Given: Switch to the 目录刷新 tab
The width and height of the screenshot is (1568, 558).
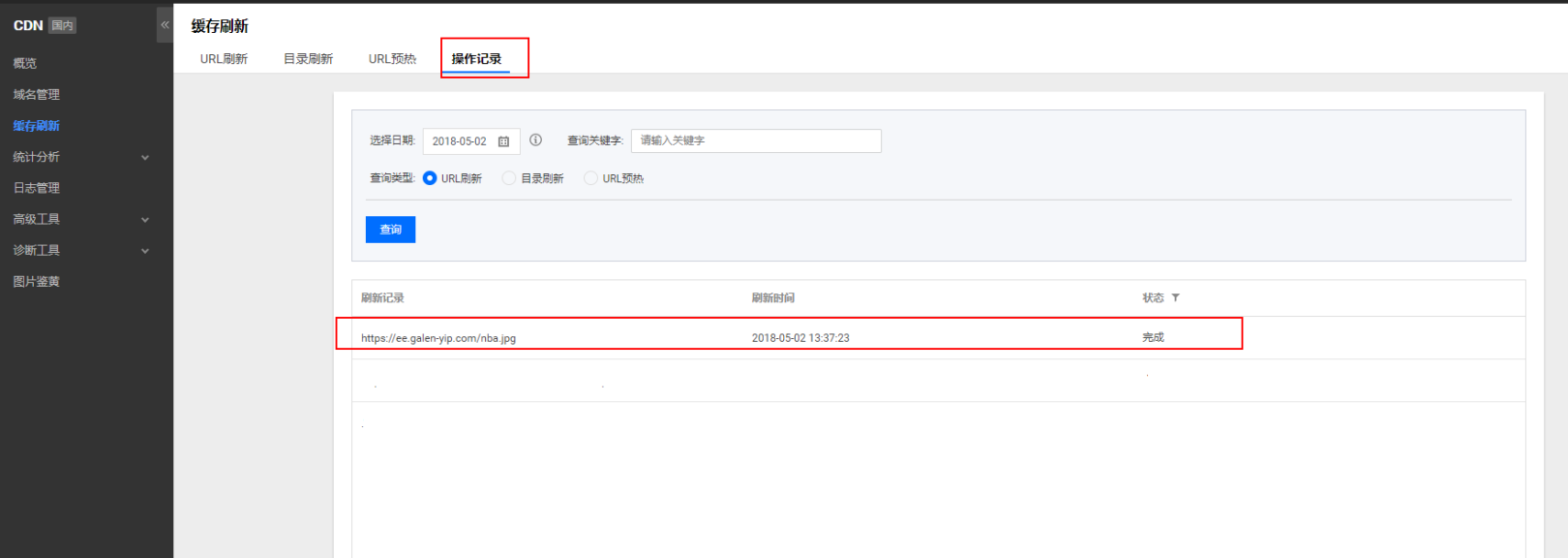Looking at the screenshot, I should (x=308, y=59).
